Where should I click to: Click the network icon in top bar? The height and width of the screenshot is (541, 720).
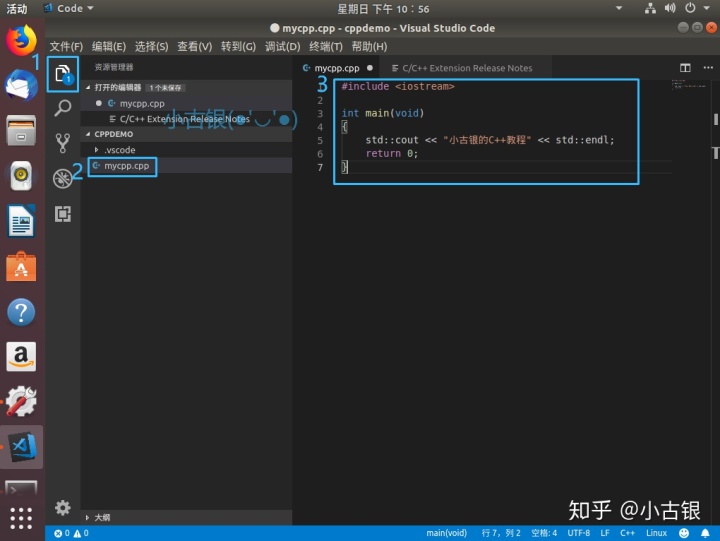(x=650, y=8)
